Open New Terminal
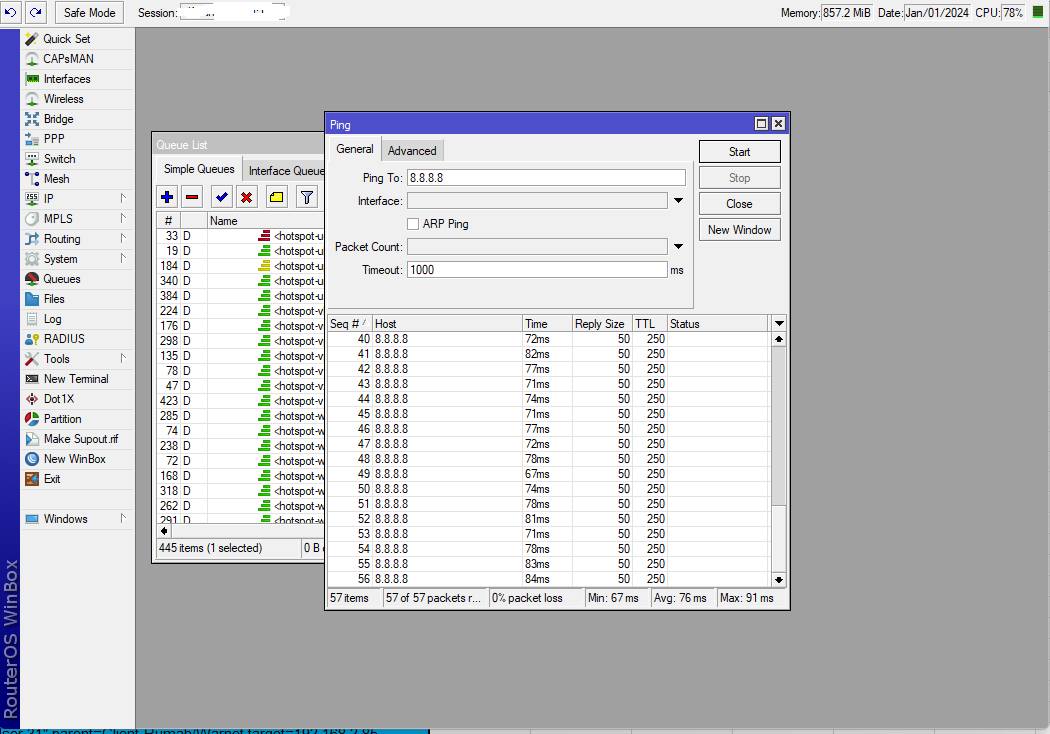The height and width of the screenshot is (734, 1050). pos(76,379)
